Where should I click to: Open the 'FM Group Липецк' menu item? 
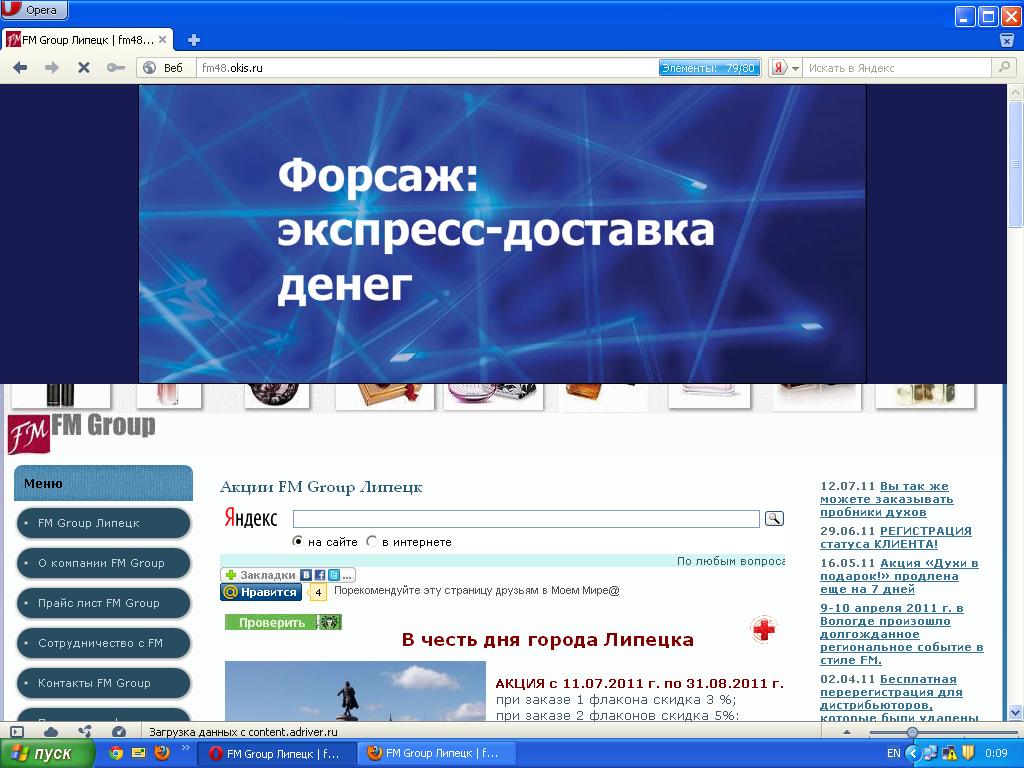(103, 523)
